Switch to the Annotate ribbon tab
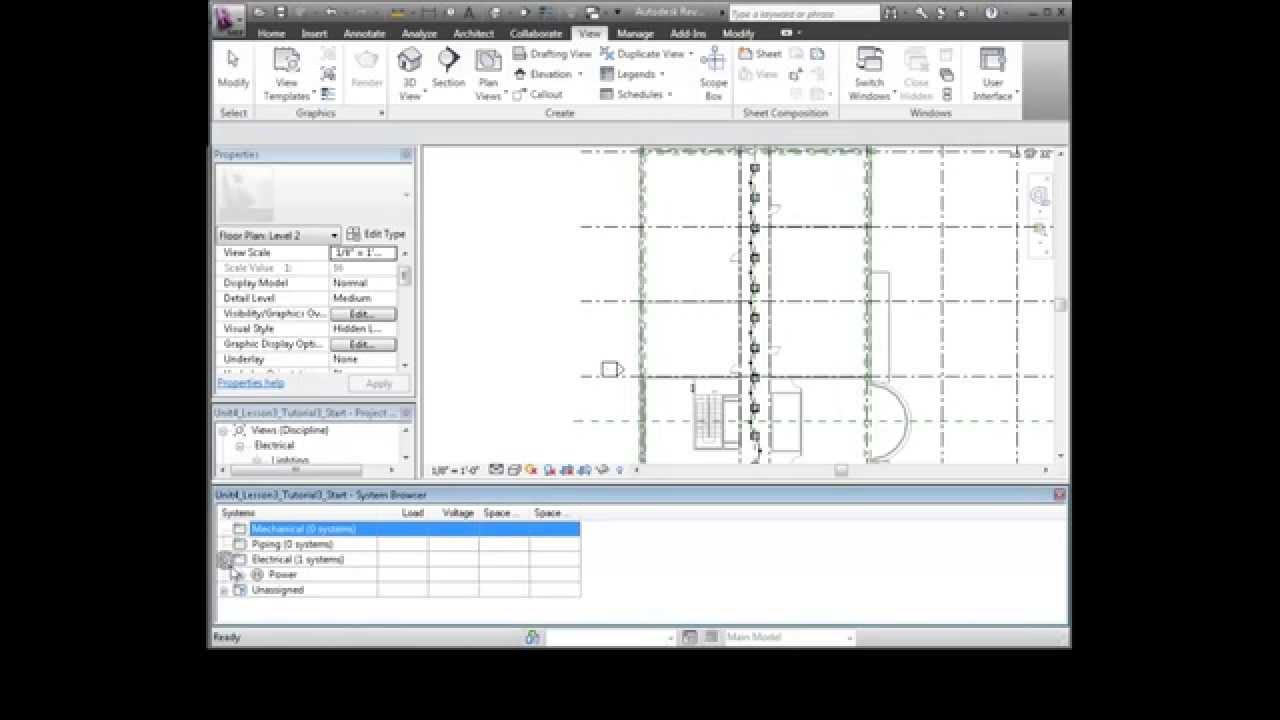The width and height of the screenshot is (1280, 720). (364, 33)
